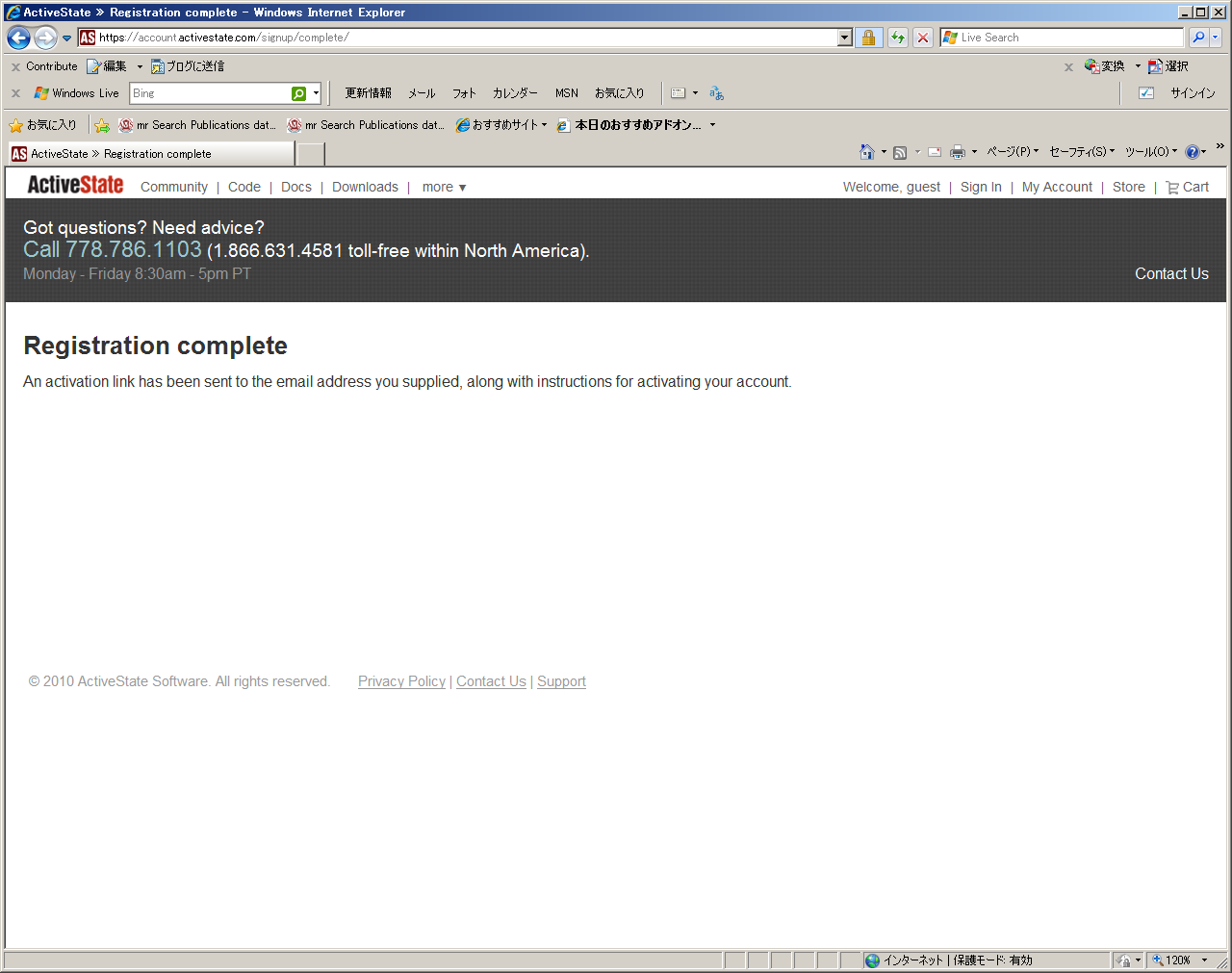Click the Home icon in command bar

[x=866, y=152]
